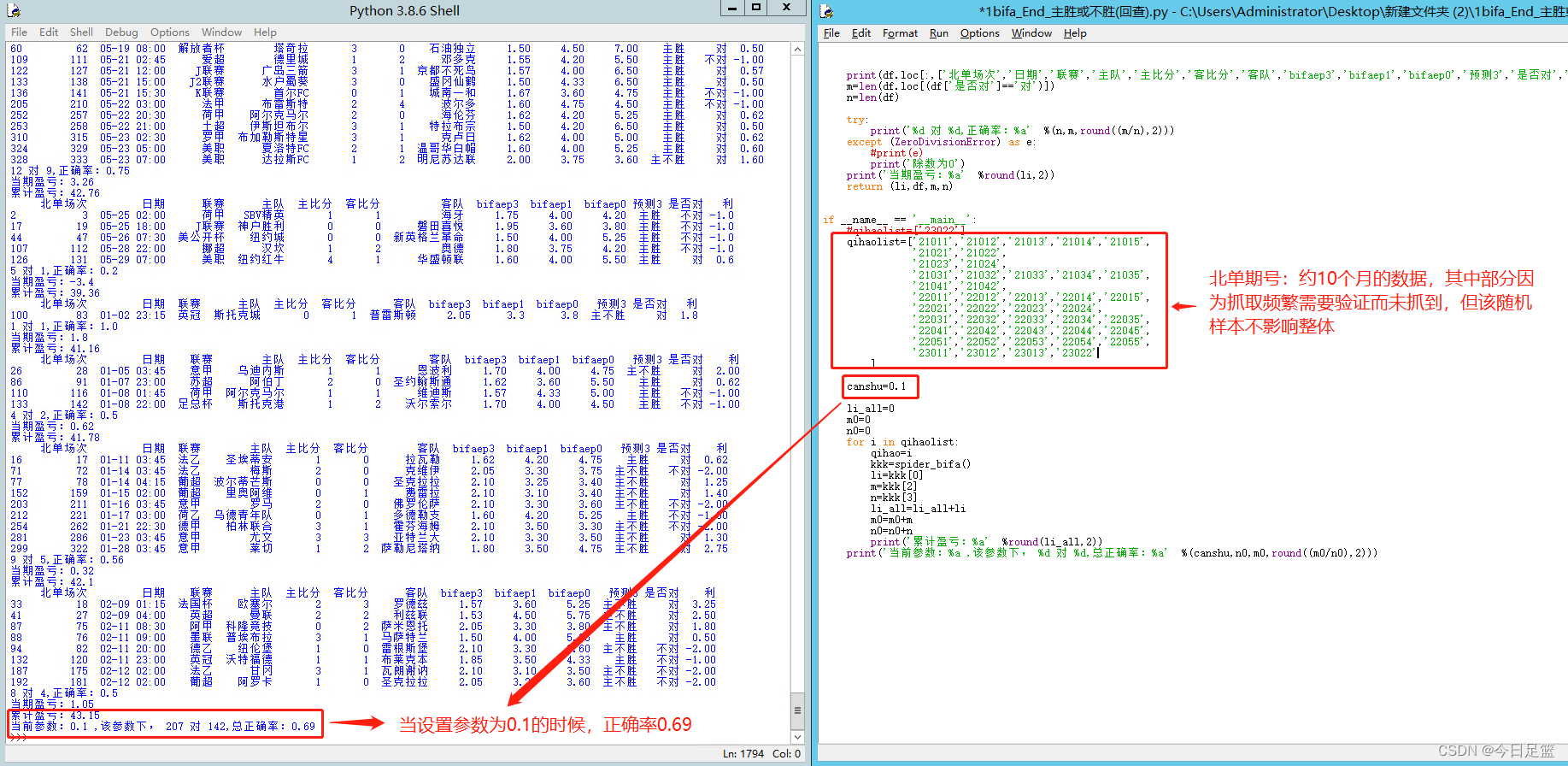Image resolution: width=1568 pixels, height=766 pixels.
Task: Open Options menu in the editor window
Action: [x=979, y=33]
